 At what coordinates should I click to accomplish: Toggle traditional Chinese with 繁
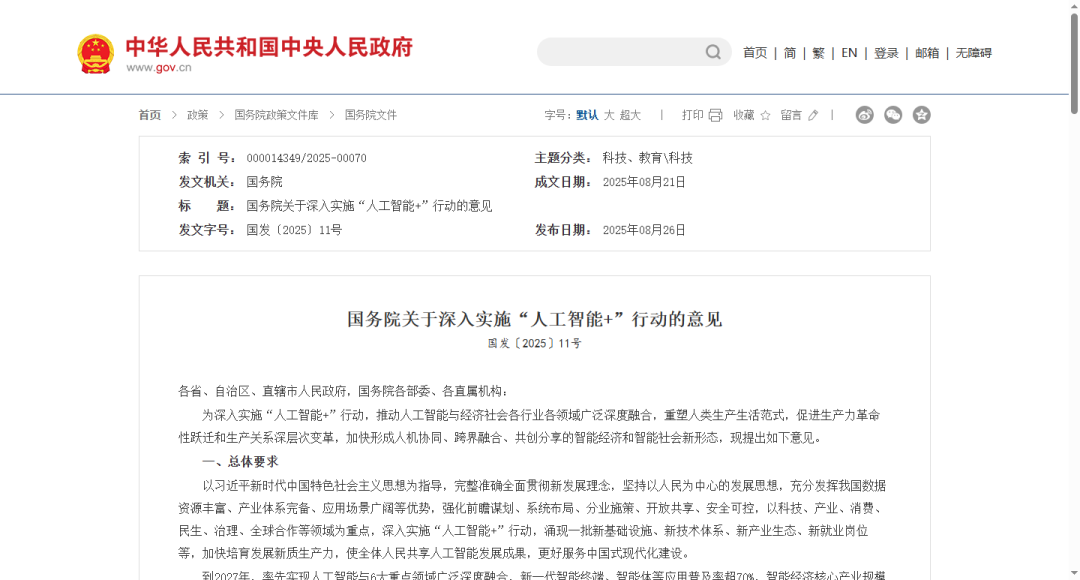817,52
